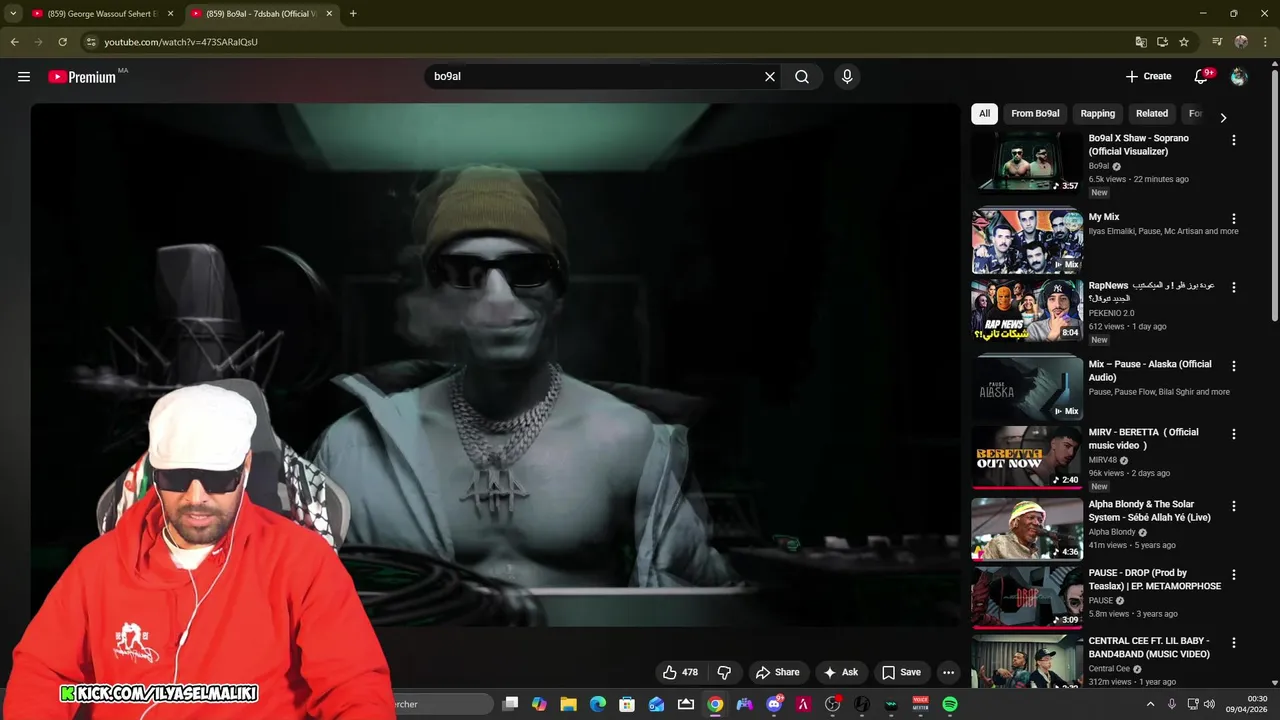
Task: Open YouTube notifications bell
Action: coord(1201,77)
